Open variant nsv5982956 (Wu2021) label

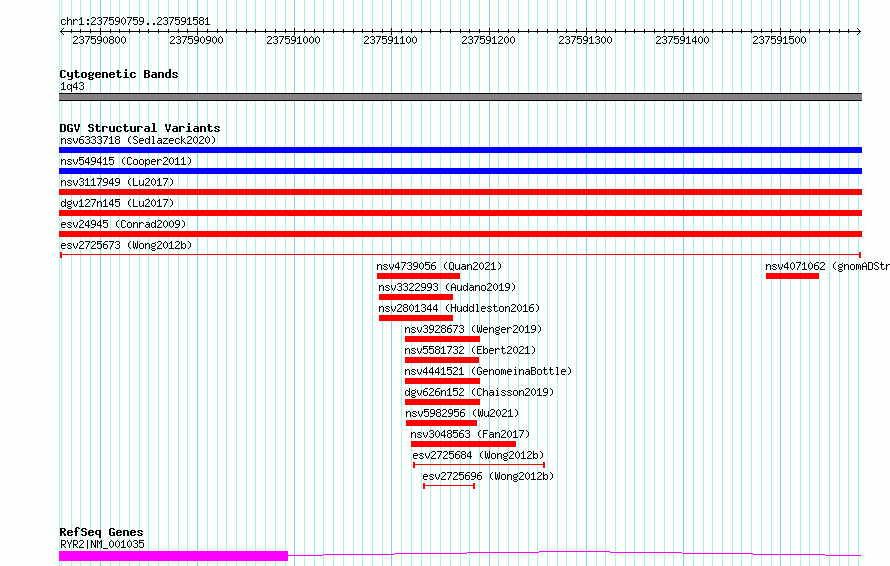pyautogui.click(x=462, y=413)
